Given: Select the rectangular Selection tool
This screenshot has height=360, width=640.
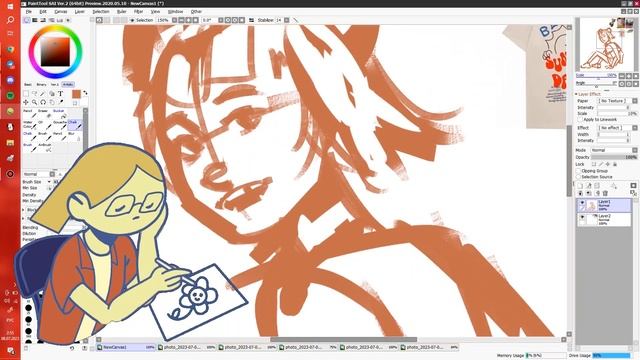Looking at the screenshot, I should (x=26, y=94).
